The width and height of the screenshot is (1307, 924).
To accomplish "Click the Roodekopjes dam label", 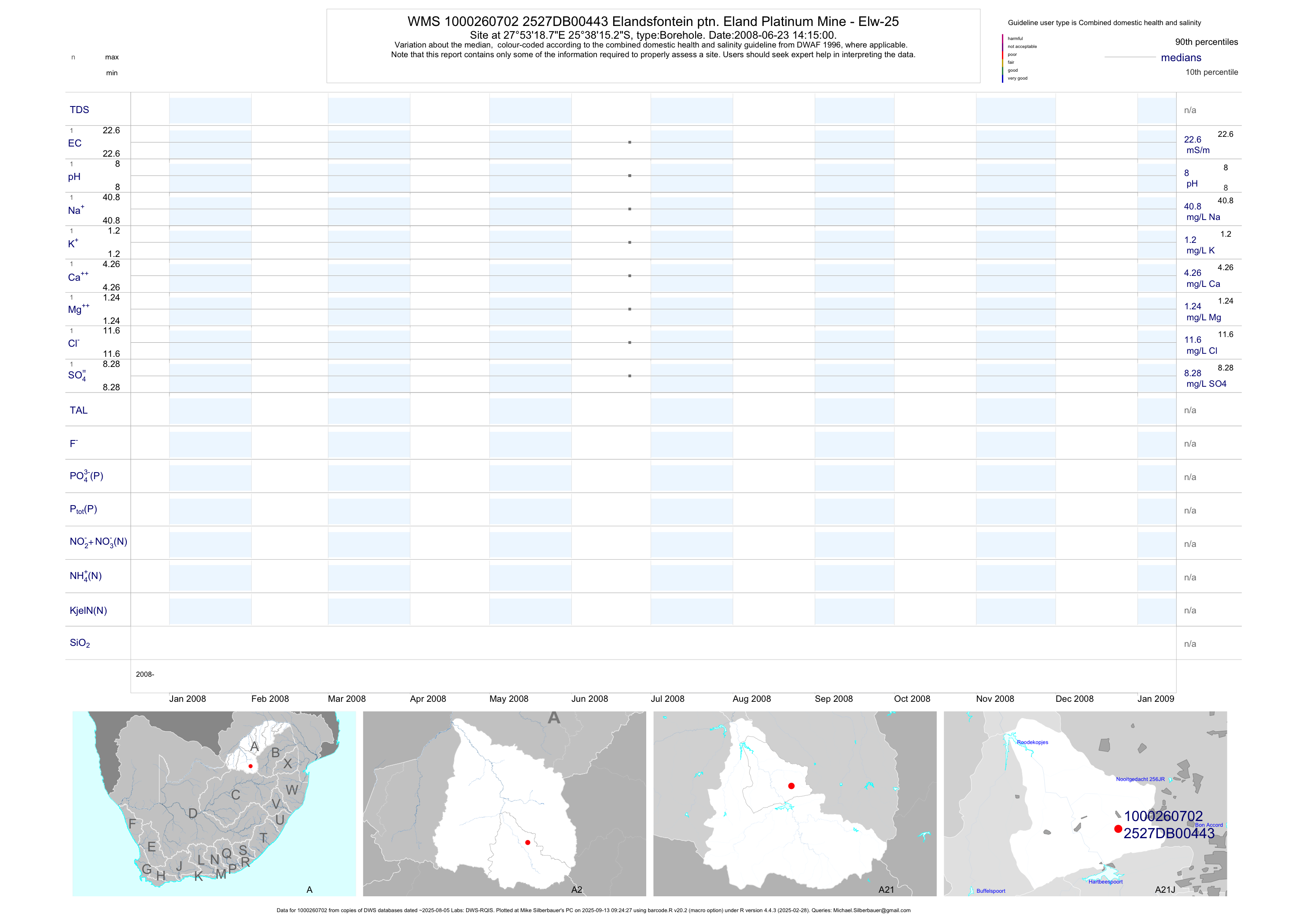I will click(1032, 743).
